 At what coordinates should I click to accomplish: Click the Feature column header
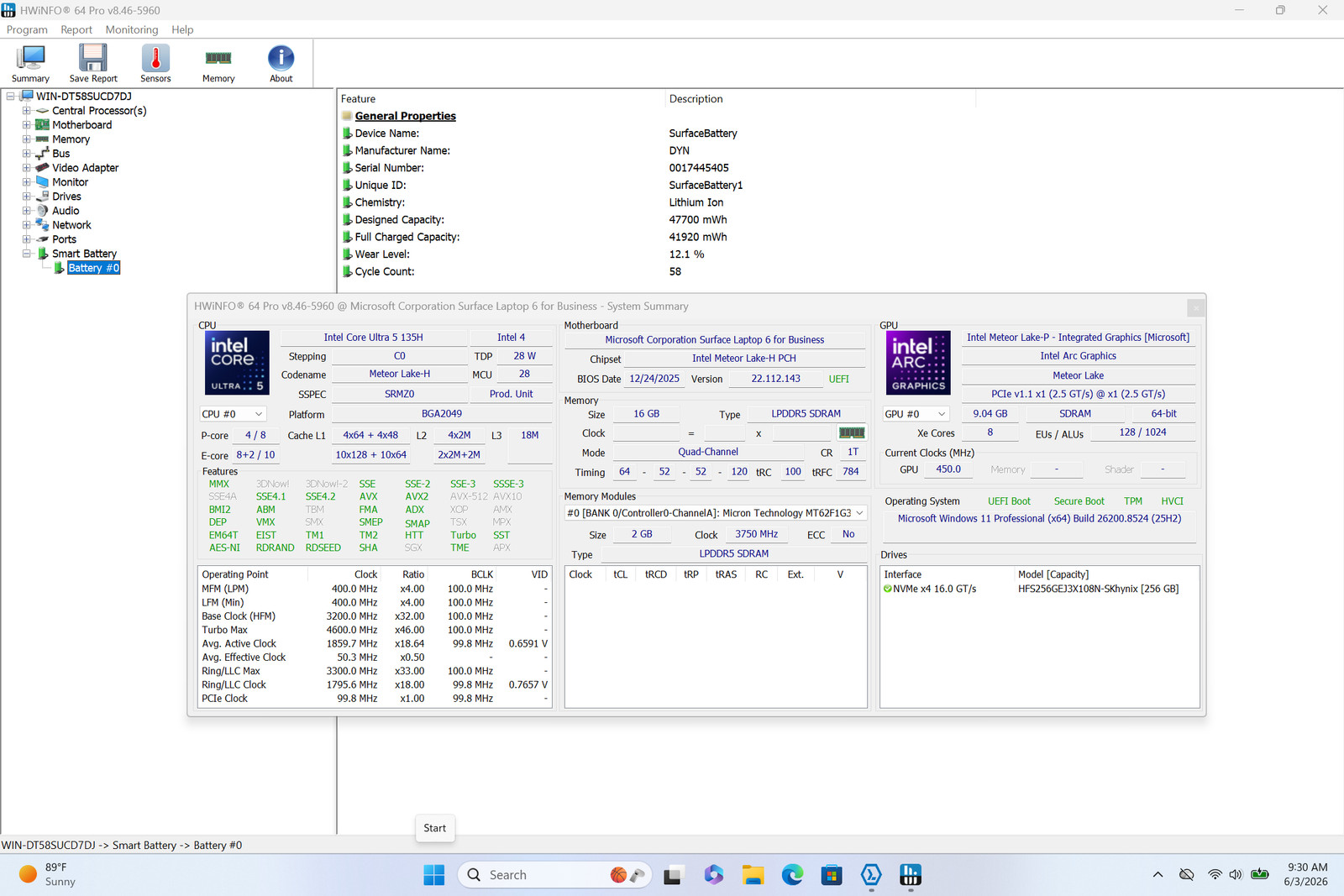pos(501,99)
